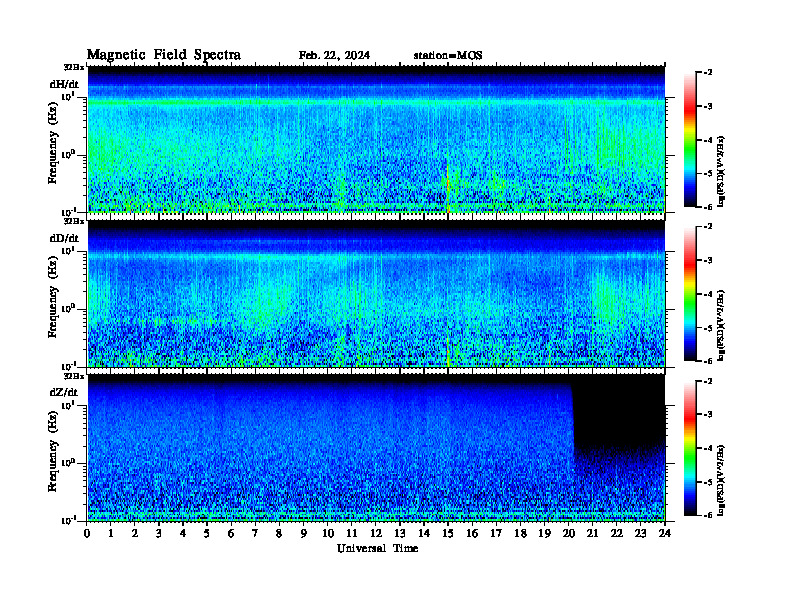Click hour '8' tick label on time axis
792x612 pixels.
coord(279,533)
